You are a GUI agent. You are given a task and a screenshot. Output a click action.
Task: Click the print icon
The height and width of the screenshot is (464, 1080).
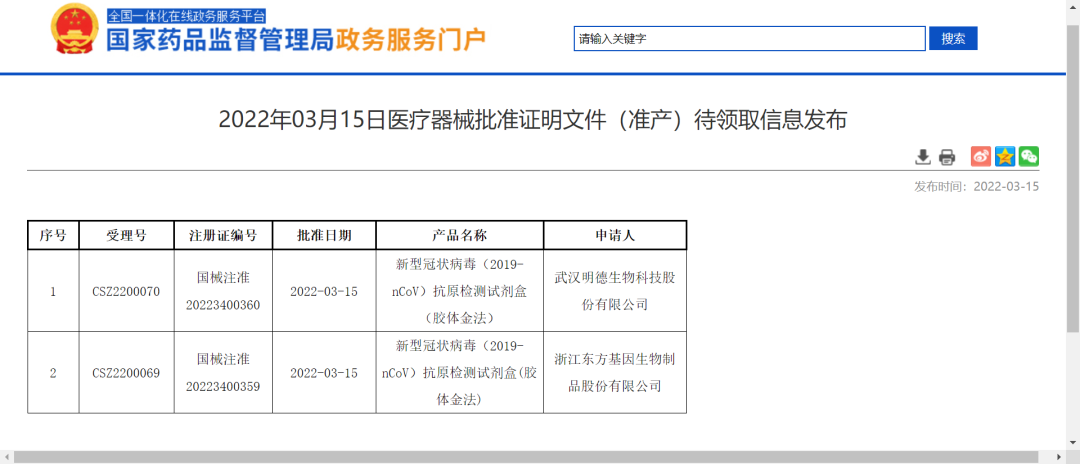pyautogui.click(x=947, y=157)
